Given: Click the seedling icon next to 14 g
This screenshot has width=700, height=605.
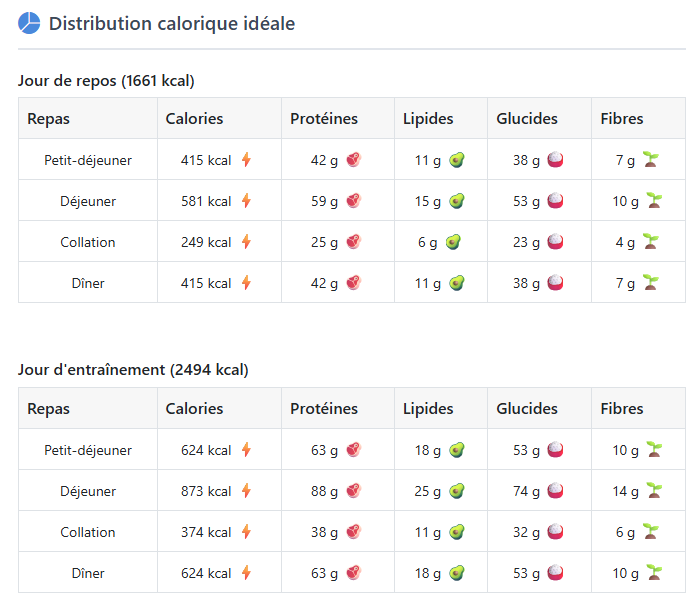Looking at the screenshot, I should (x=654, y=491).
